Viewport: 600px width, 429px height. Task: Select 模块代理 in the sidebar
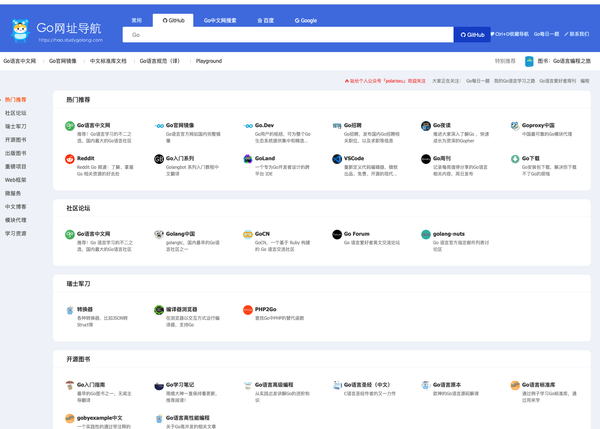tap(16, 220)
